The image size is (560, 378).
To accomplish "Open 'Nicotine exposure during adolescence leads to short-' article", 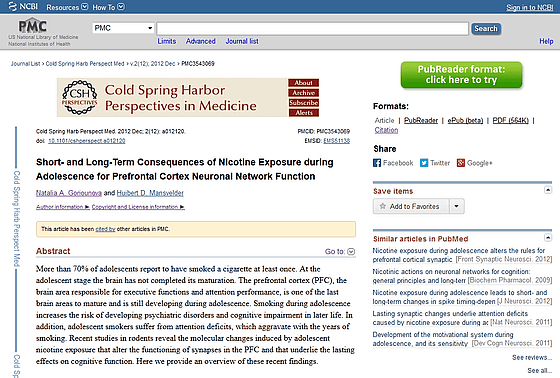I will (x=460, y=297).
